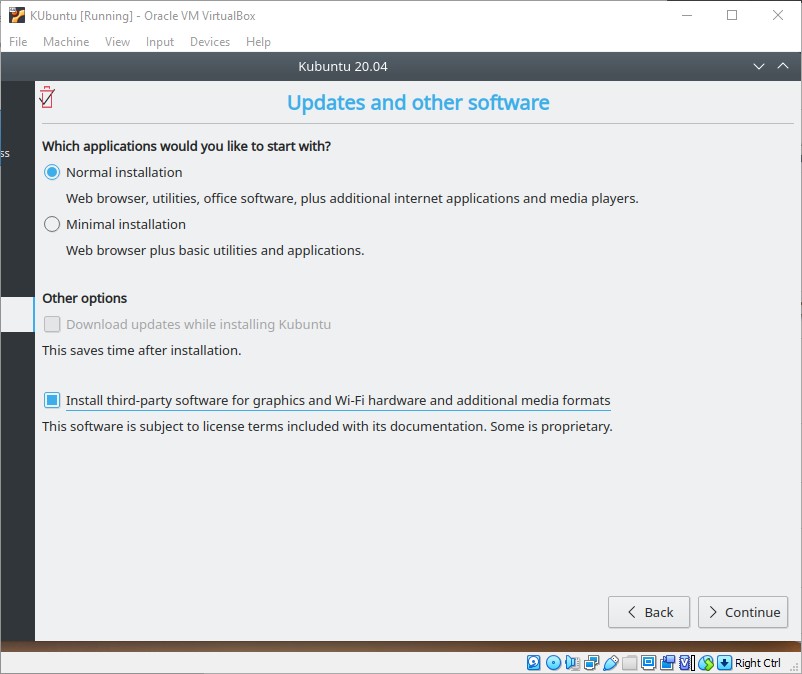
Task: Click the mouse integration status icon
Action: pos(706,663)
